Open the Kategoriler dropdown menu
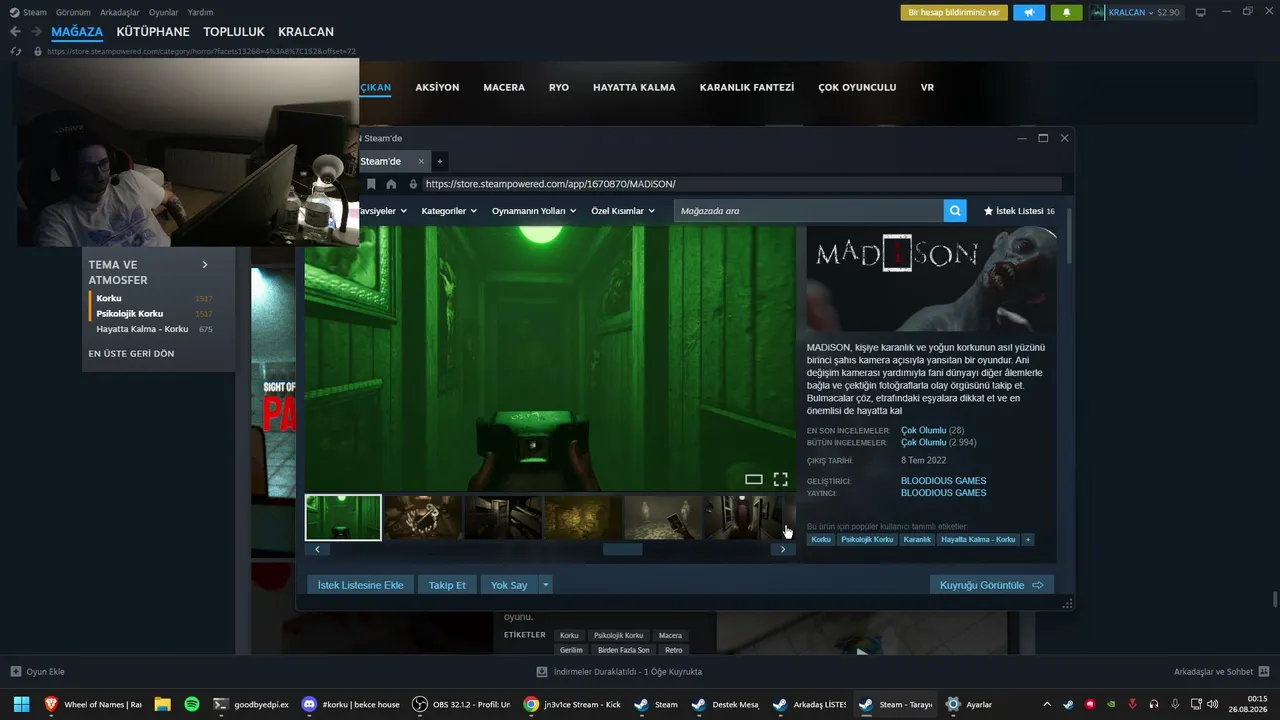The width and height of the screenshot is (1280, 720). (x=449, y=211)
